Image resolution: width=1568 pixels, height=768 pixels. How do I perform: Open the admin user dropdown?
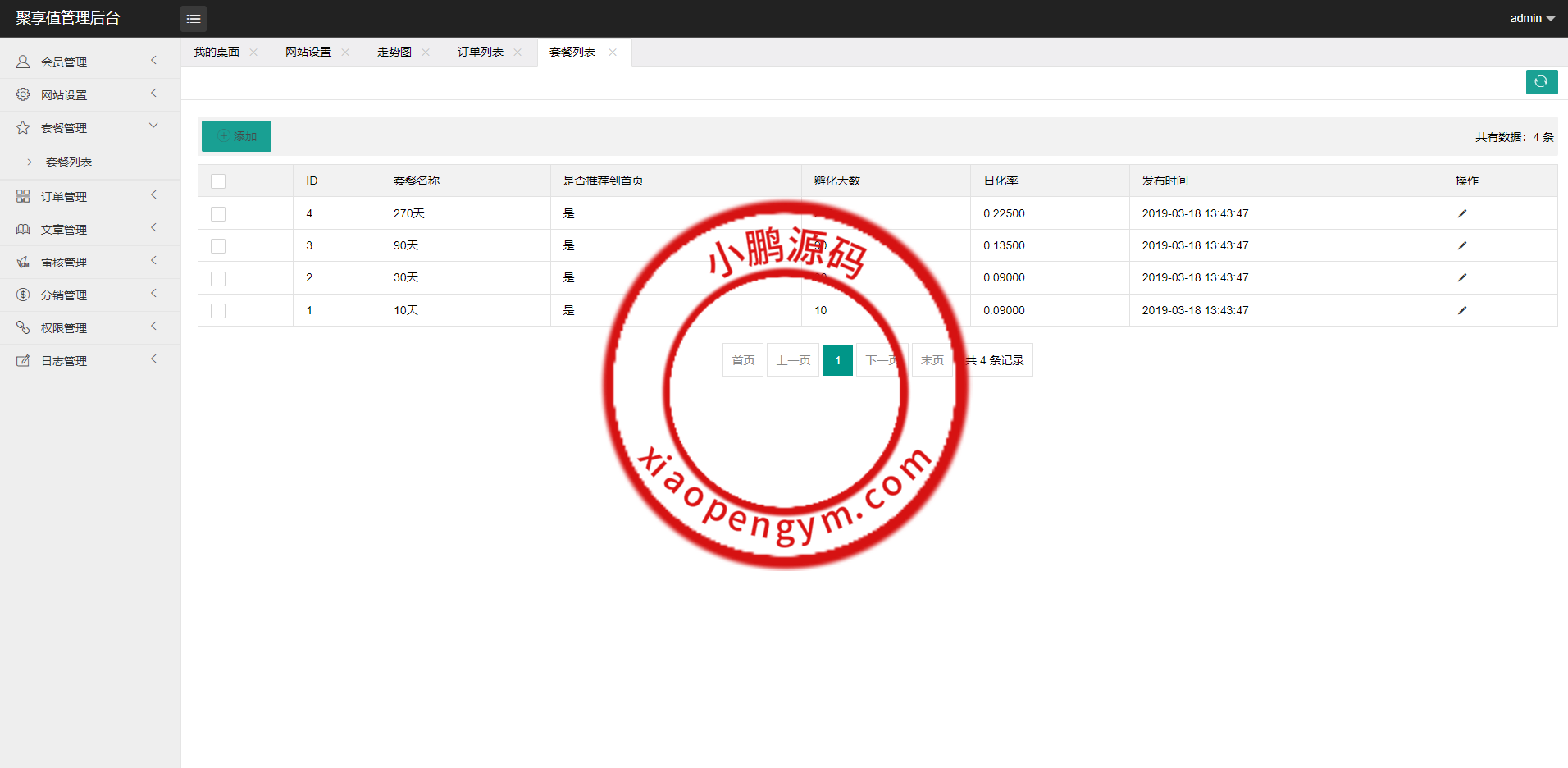click(1531, 18)
